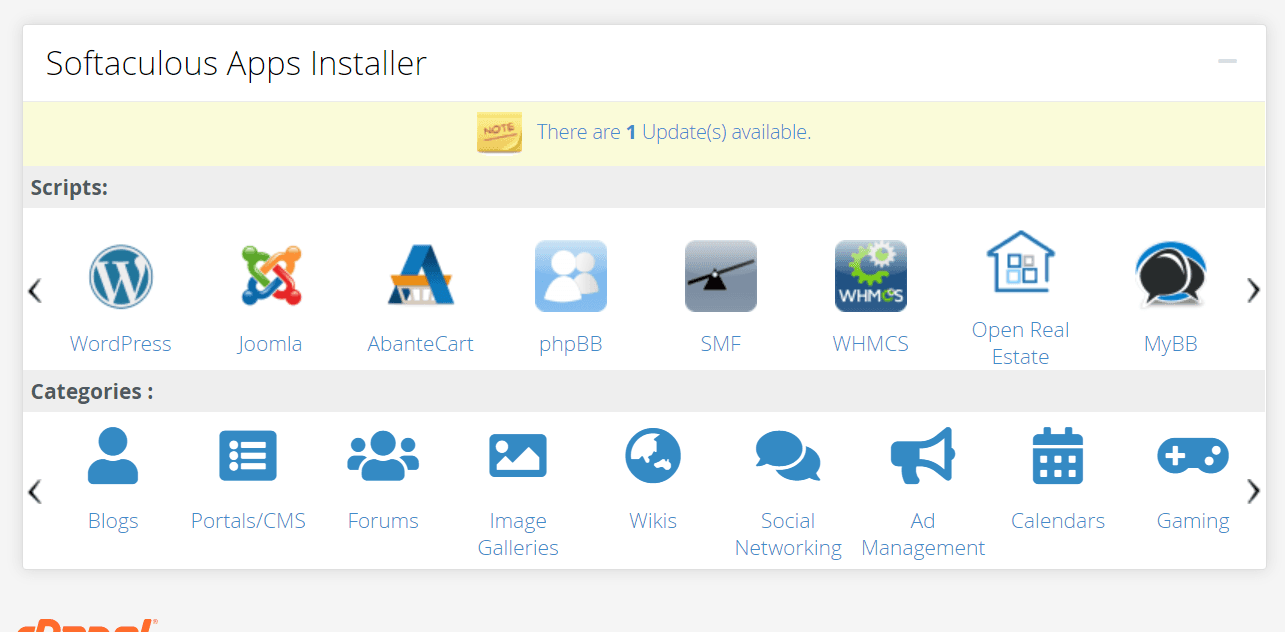Open the Blogs category icon
The height and width of the screenshot is (632, 1285).
(x=113, y=456)
